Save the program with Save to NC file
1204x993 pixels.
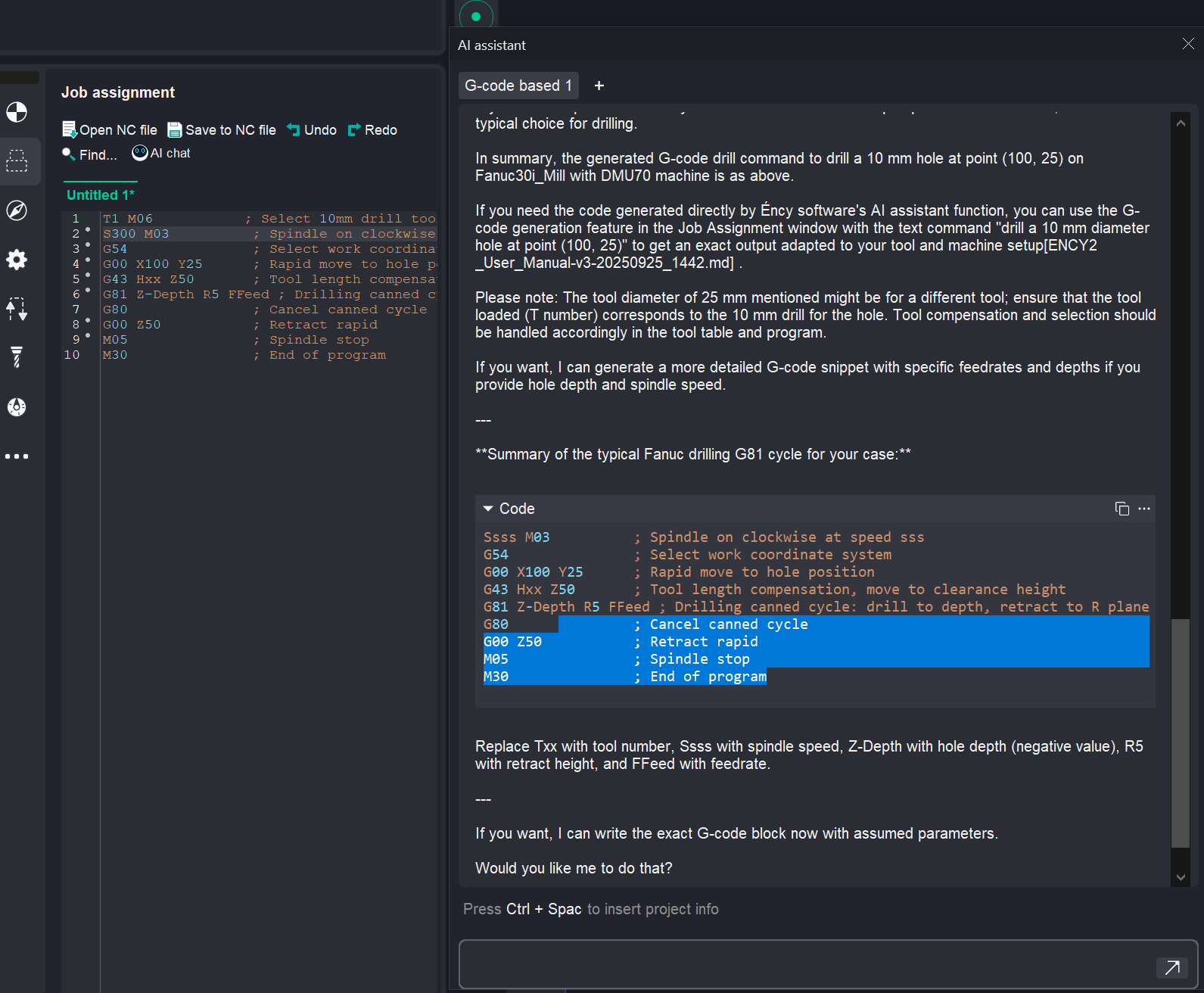(222, 130)
